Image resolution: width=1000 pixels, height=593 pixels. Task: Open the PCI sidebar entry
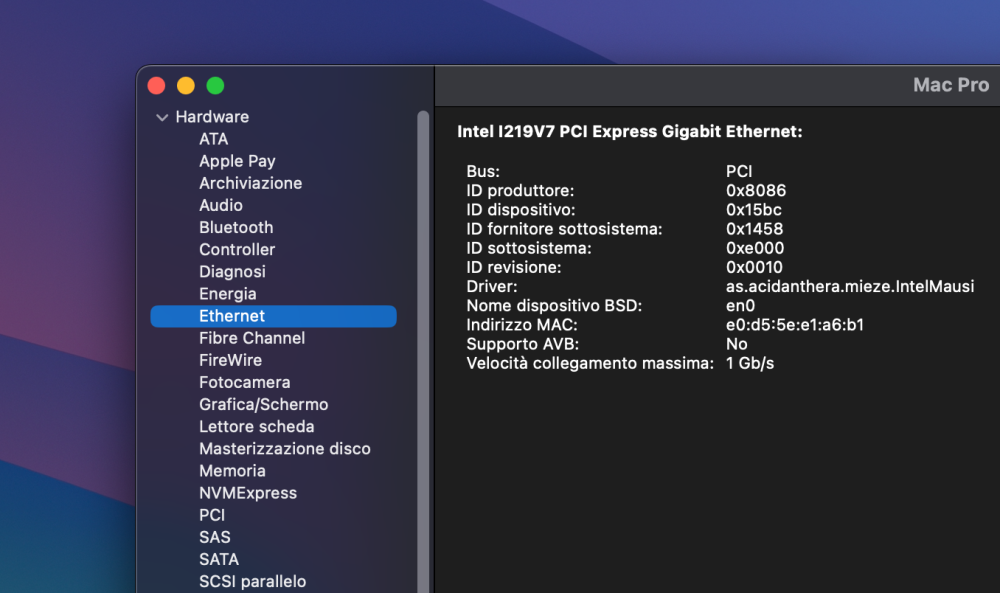(x=212, y=515)
